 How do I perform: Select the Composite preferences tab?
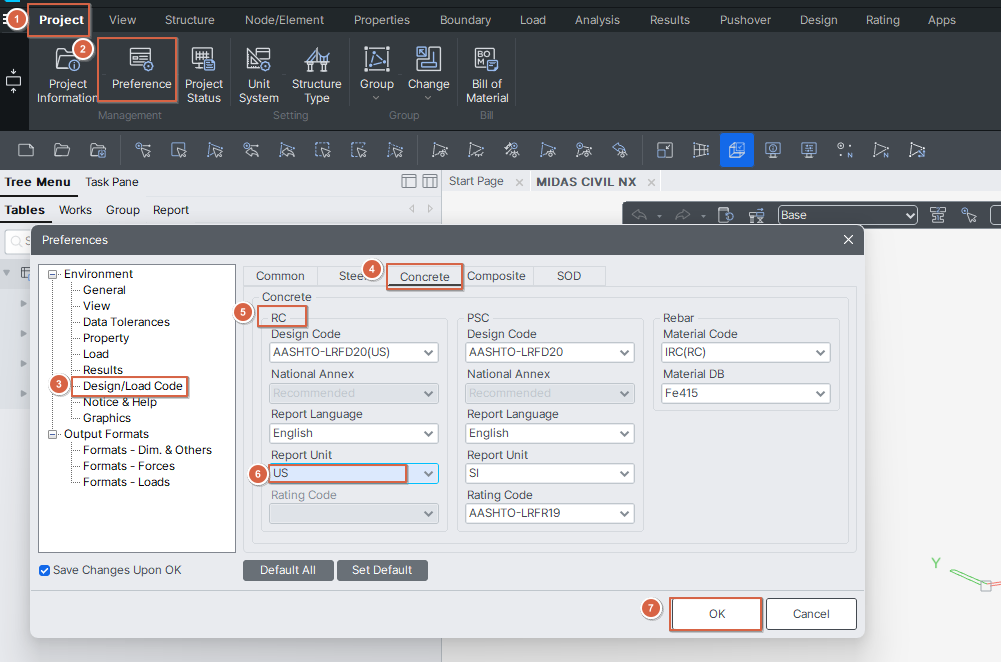click(x=496, y=276)
